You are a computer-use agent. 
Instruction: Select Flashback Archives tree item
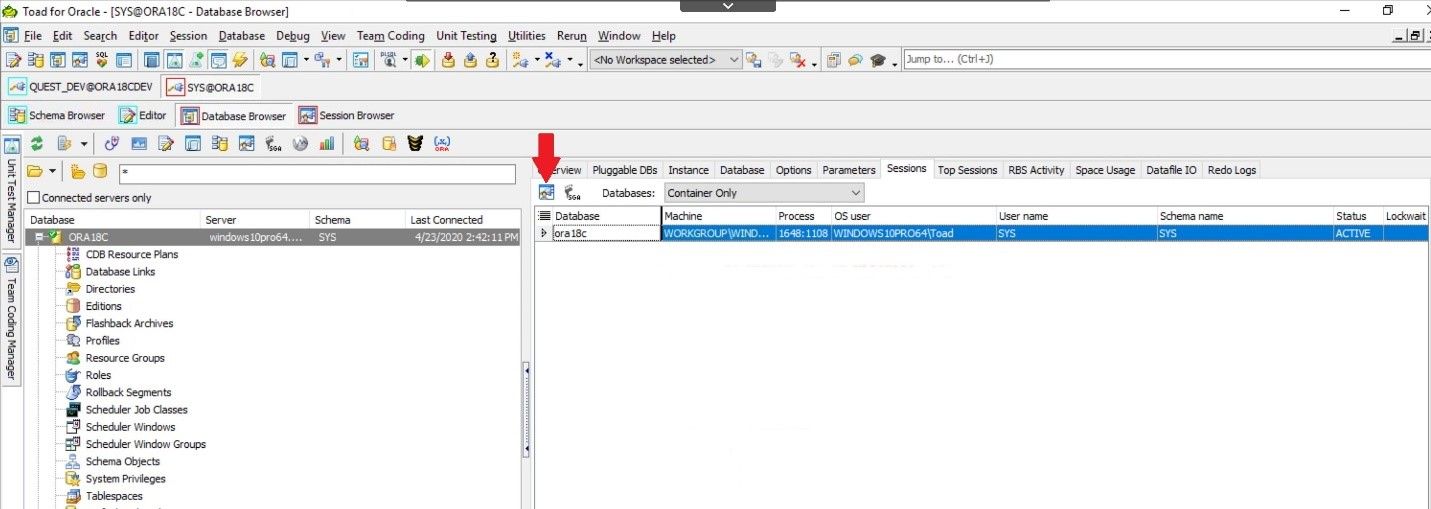(129, 323)
